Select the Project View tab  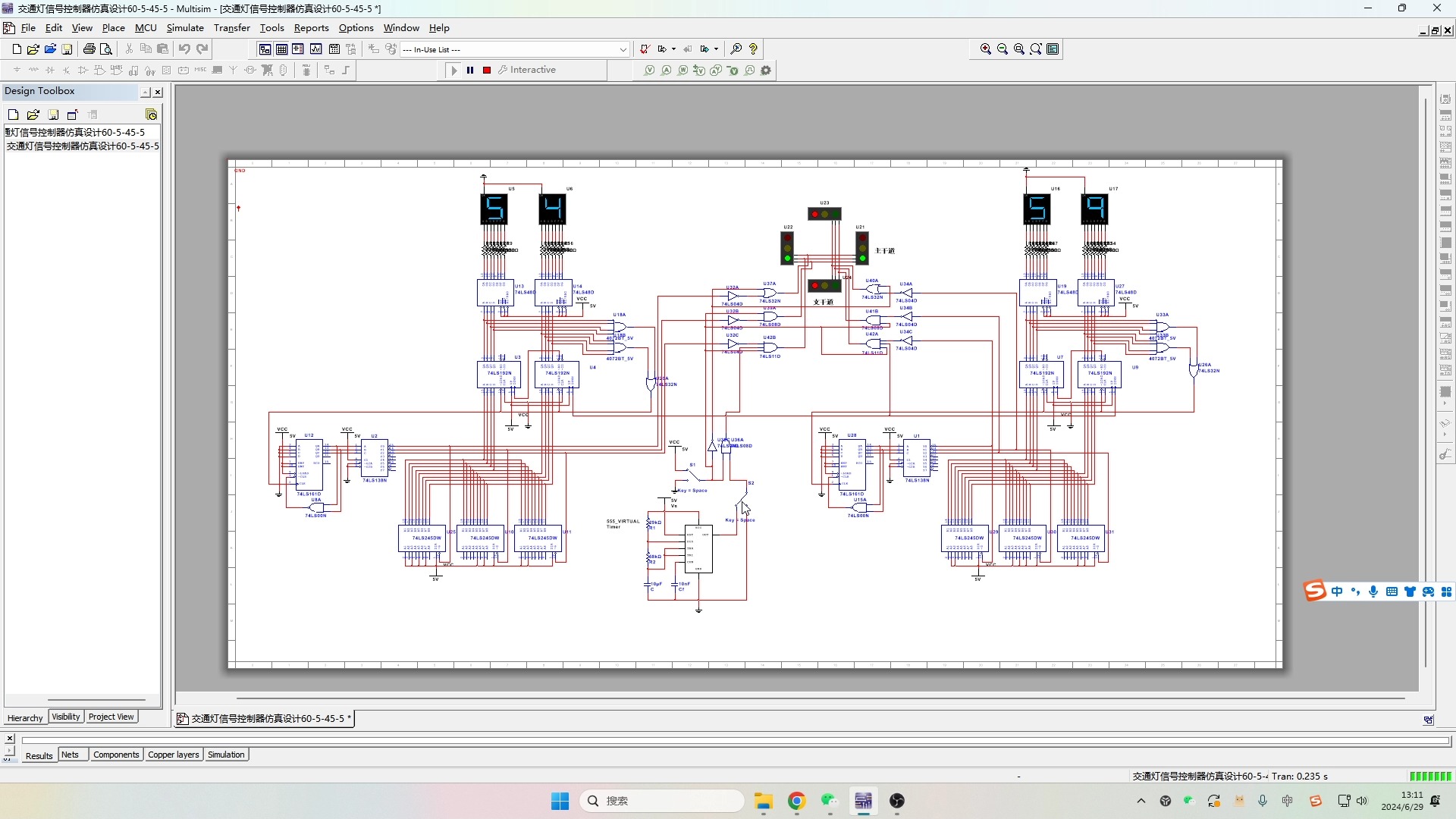click(x=111, y=717)
